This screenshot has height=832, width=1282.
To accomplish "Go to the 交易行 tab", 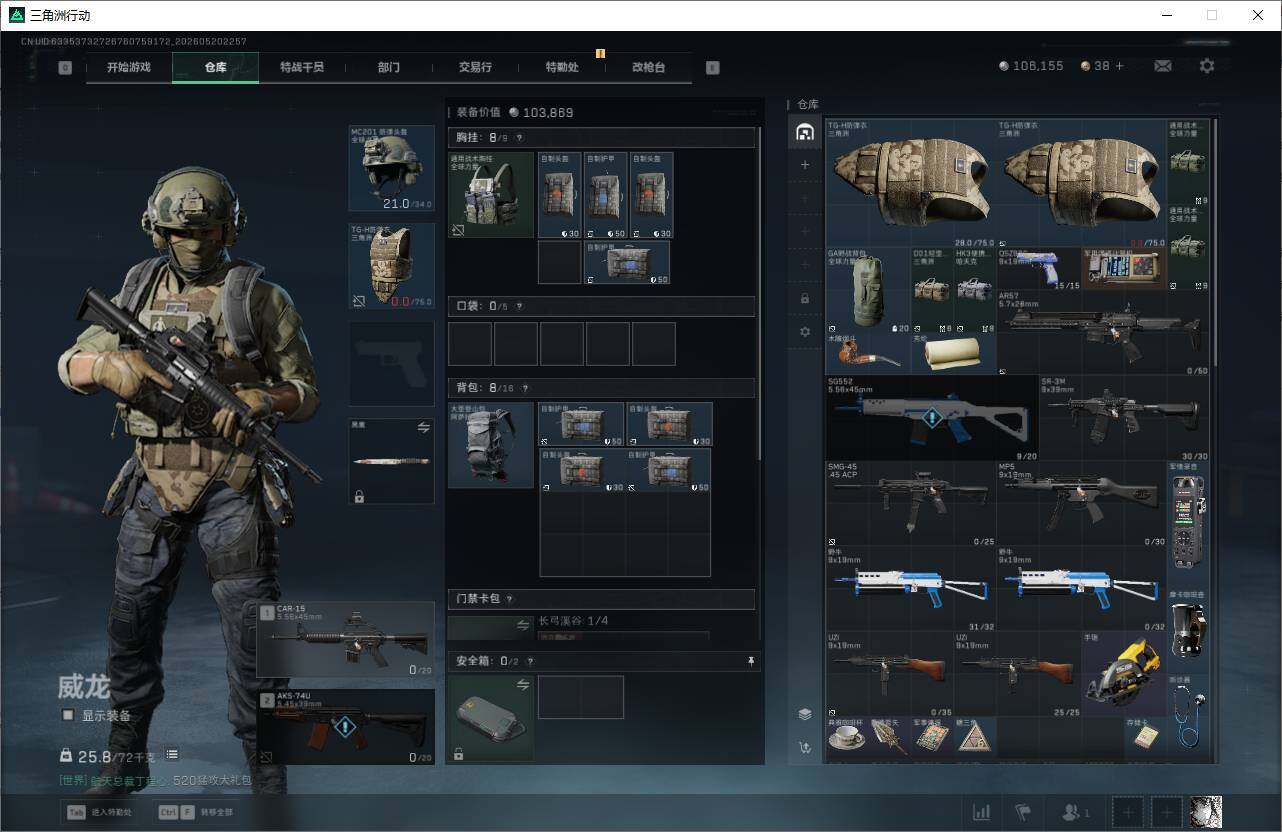I will click(475, 67).
